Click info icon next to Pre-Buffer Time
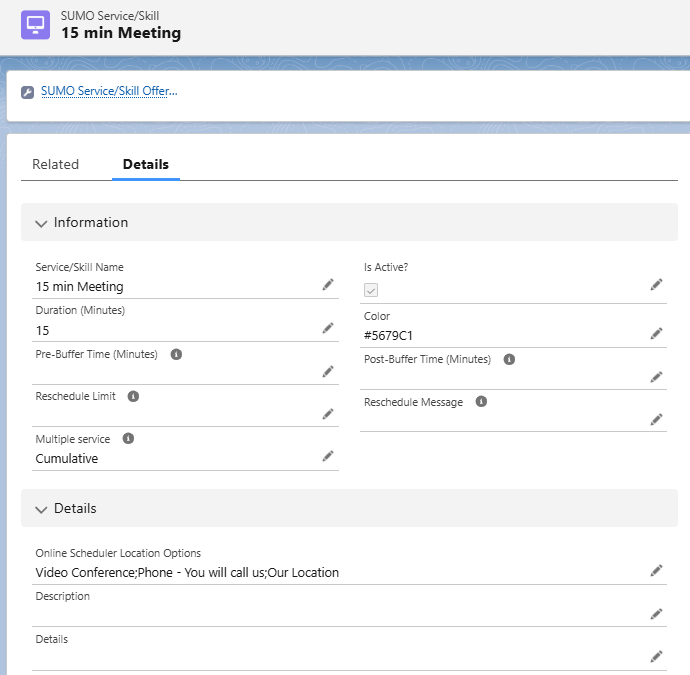The image size is (690, 675). click(176, 354)
